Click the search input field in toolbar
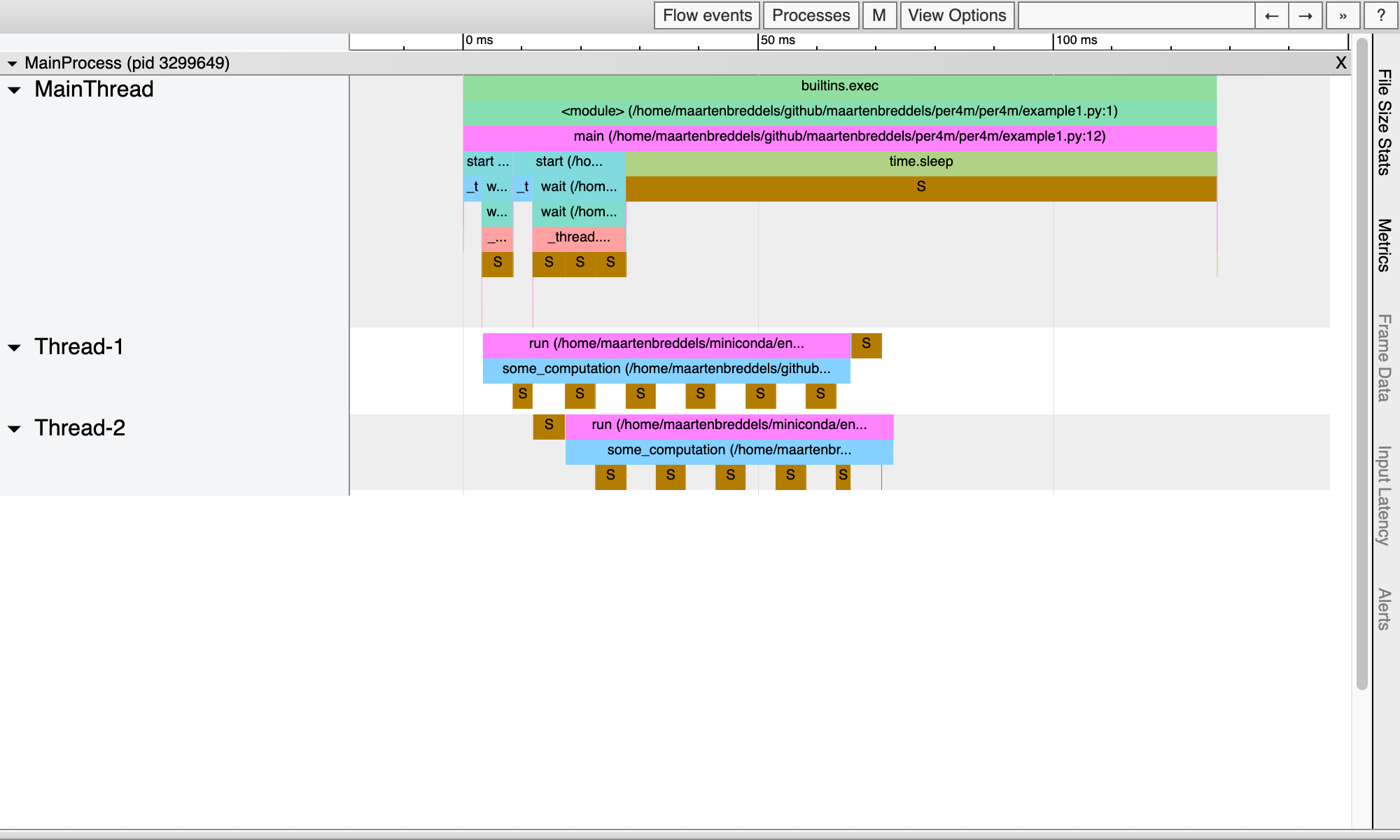The image size is (1400, 840). click(1136, 15)
